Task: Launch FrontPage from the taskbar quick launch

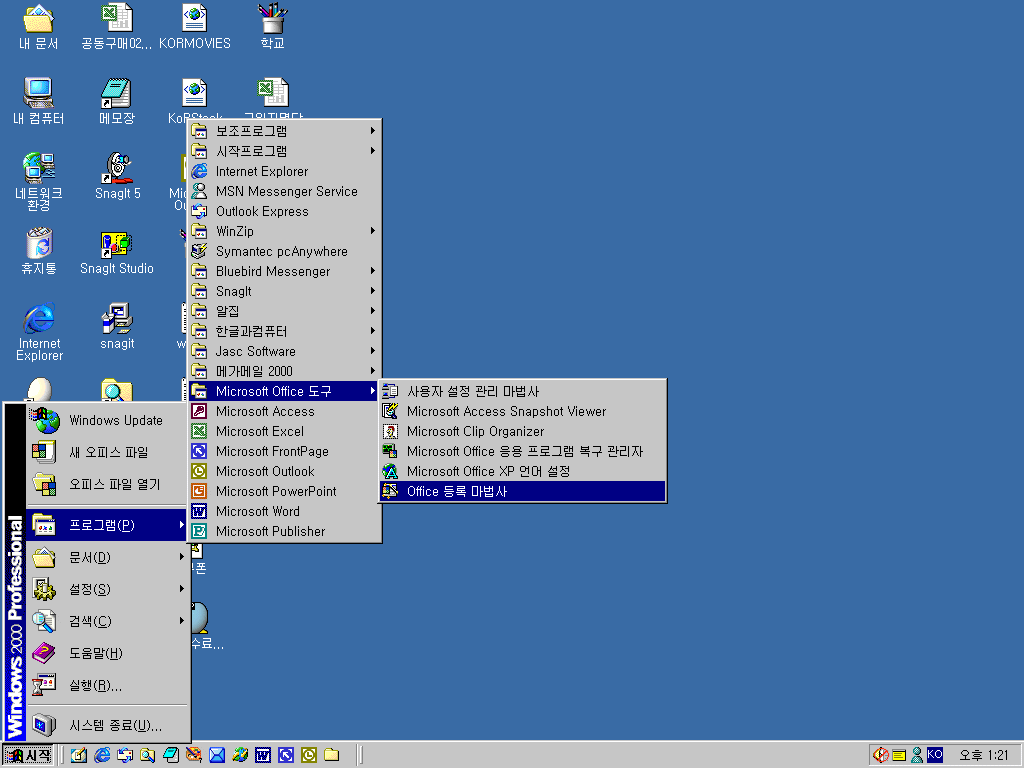Action: click(x=286, y=755)
